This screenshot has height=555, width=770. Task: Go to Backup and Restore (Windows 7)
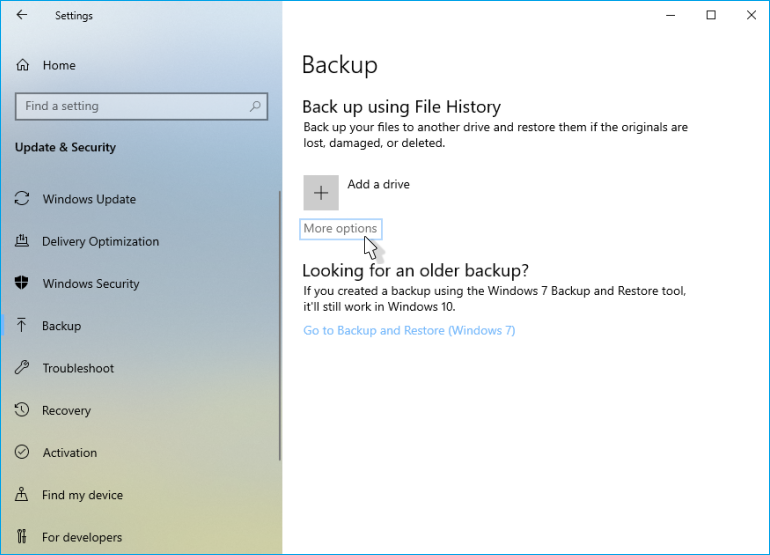[409, 330]
